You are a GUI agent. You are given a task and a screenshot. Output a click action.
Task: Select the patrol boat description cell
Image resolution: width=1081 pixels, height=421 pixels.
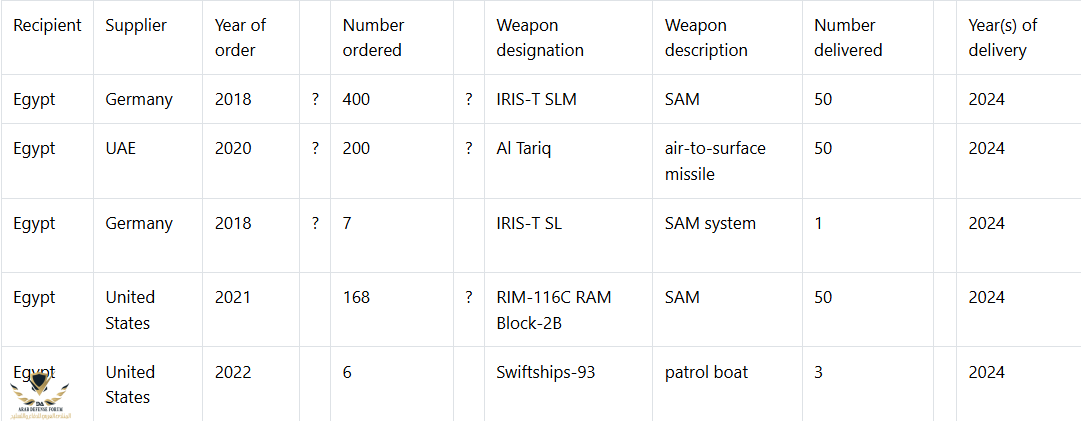tap(706, 372)
